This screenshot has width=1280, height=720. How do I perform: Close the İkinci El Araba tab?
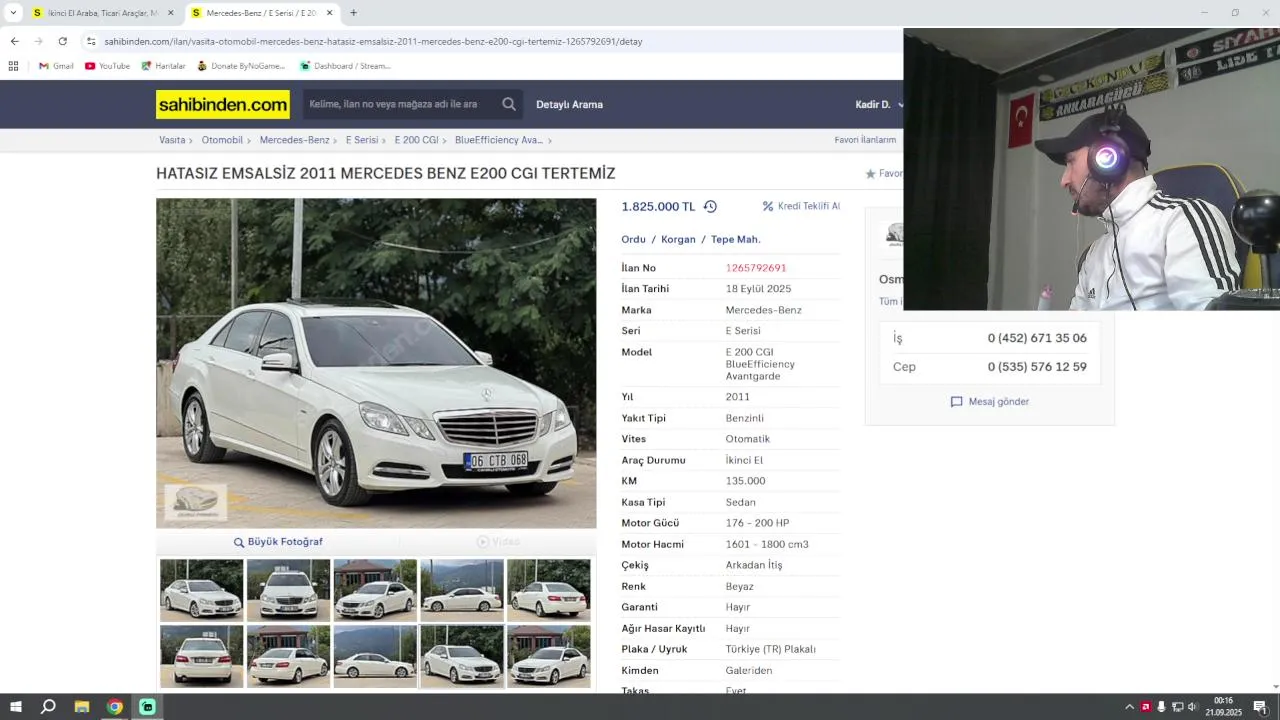click(170, 13)
